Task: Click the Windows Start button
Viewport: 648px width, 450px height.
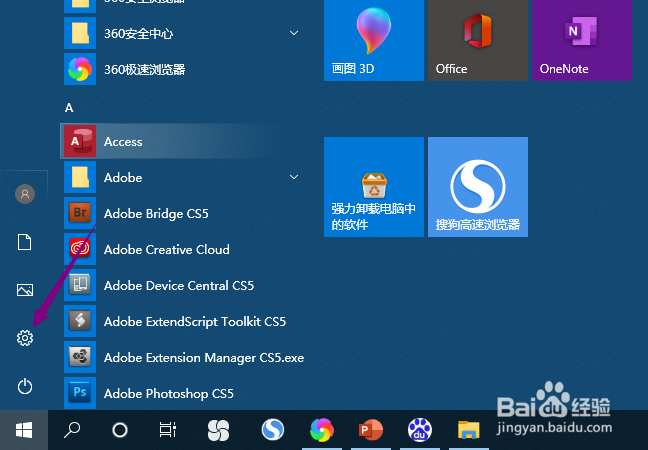Action: point(24,430)
